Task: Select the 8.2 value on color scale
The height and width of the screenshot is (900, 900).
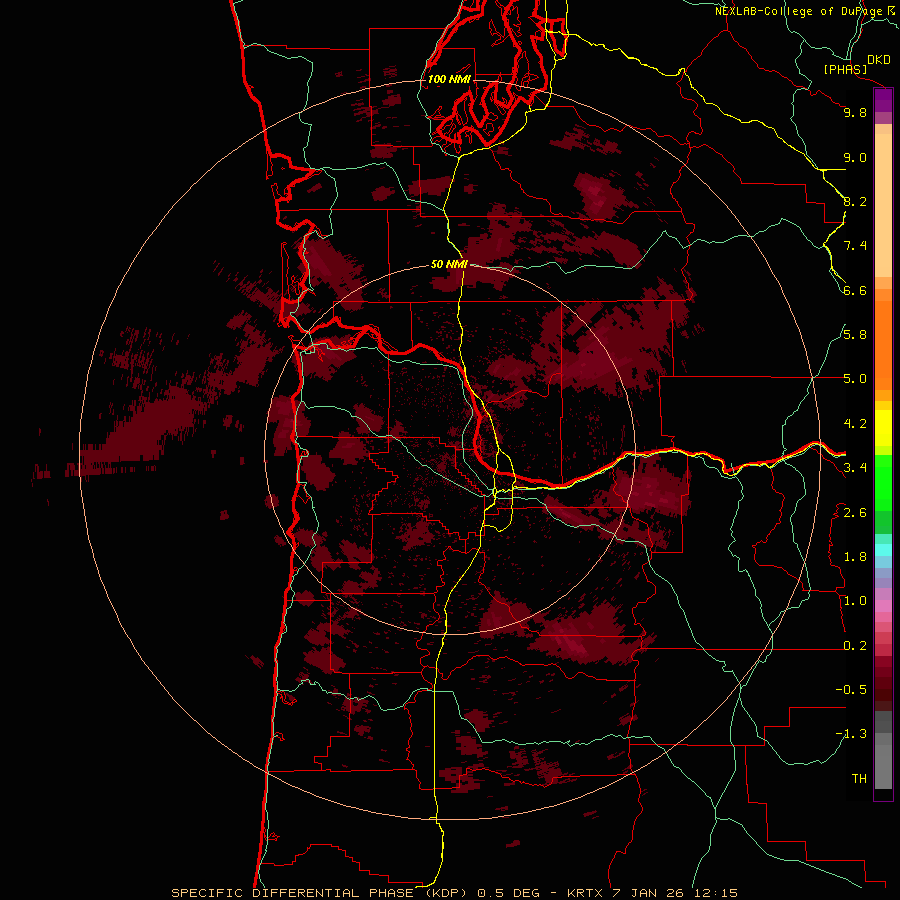Action: (855, 201)
